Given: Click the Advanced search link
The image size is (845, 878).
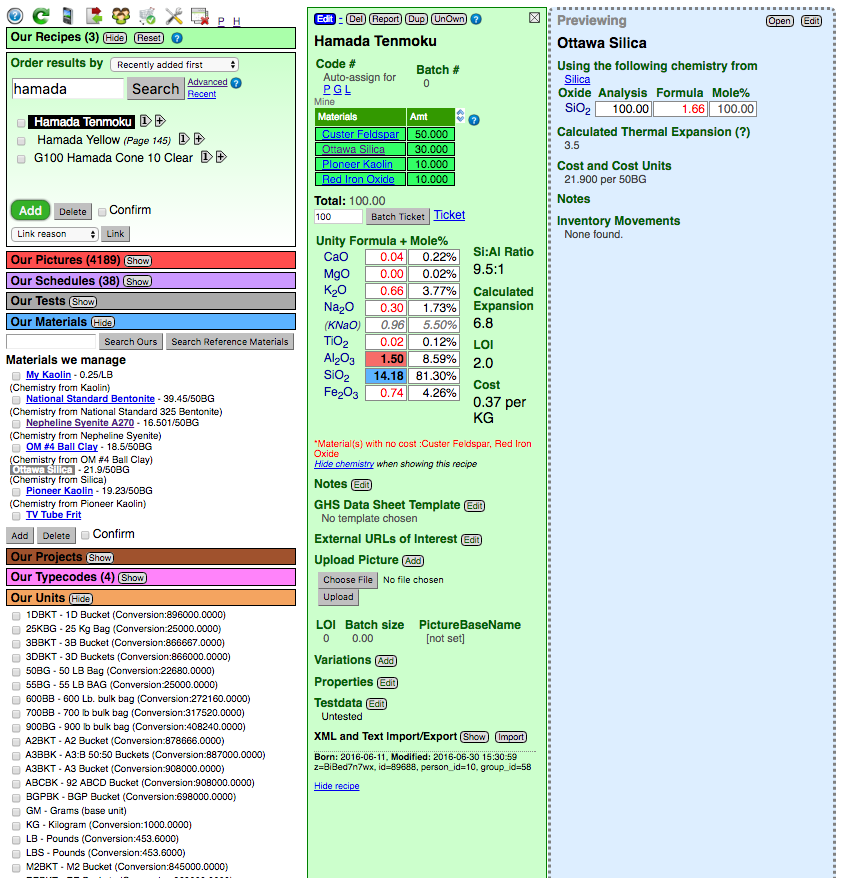Looking at the screenshot, I should click(x=207, y=82).
